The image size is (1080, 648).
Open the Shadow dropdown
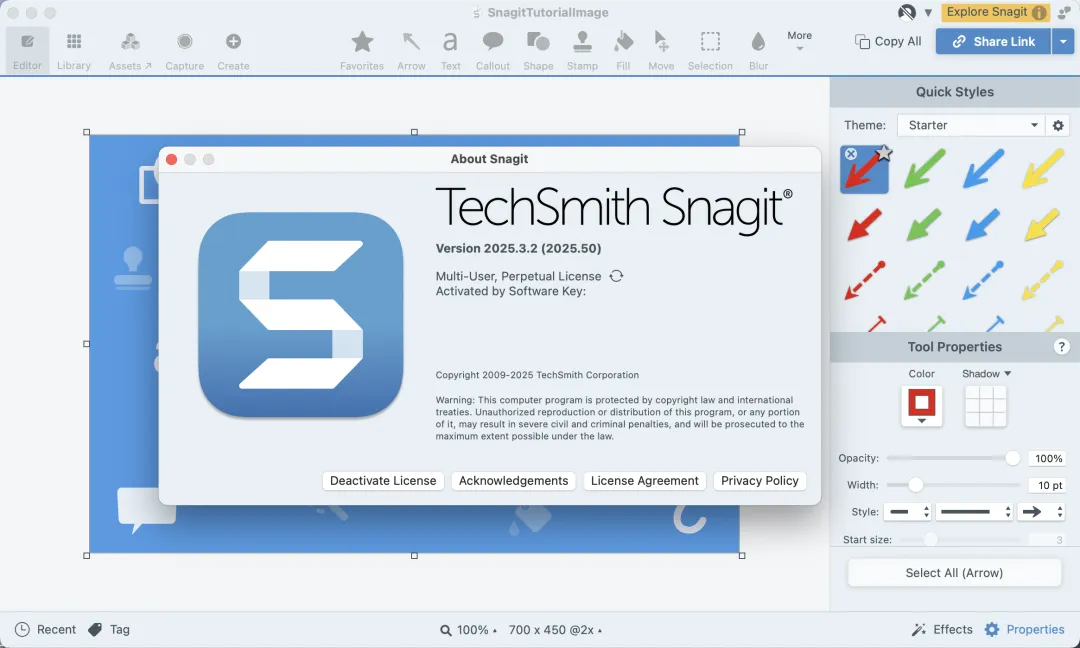pyautogui.click(x=986, y=374)
